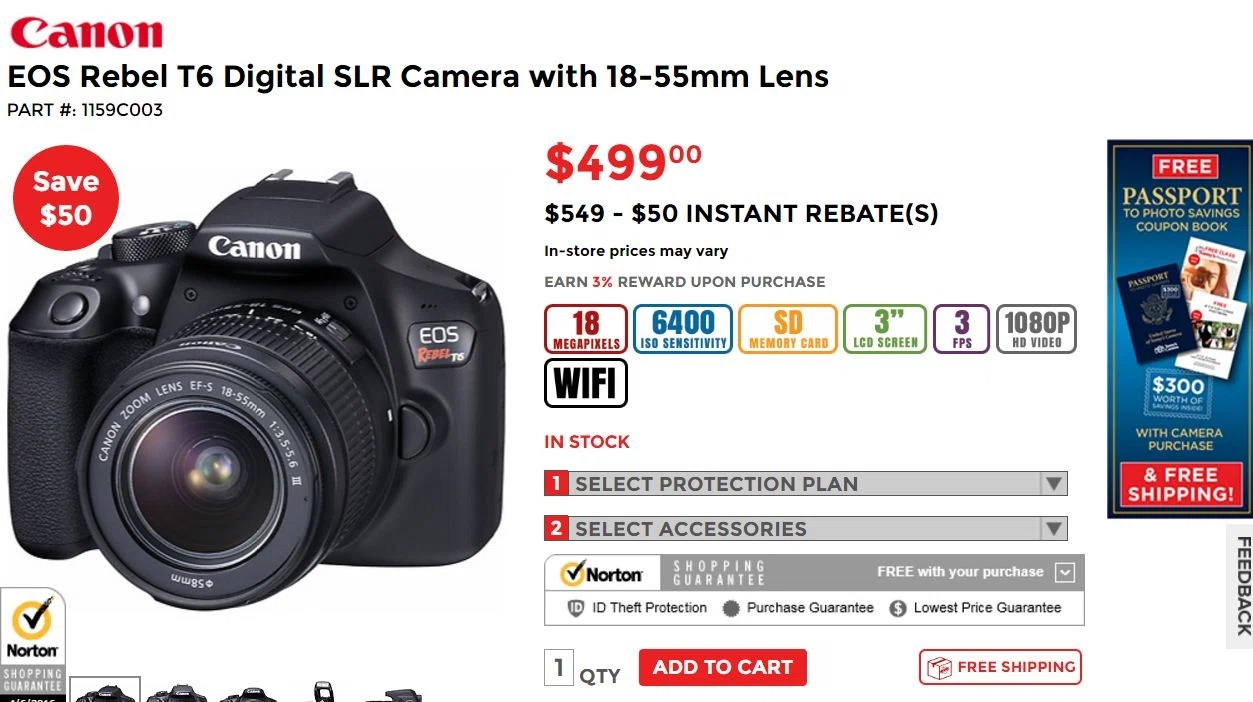Click the 6400 ISO Sensitivity badge
The height and width of the screenshot is (702, 1253).
[683, 329]
